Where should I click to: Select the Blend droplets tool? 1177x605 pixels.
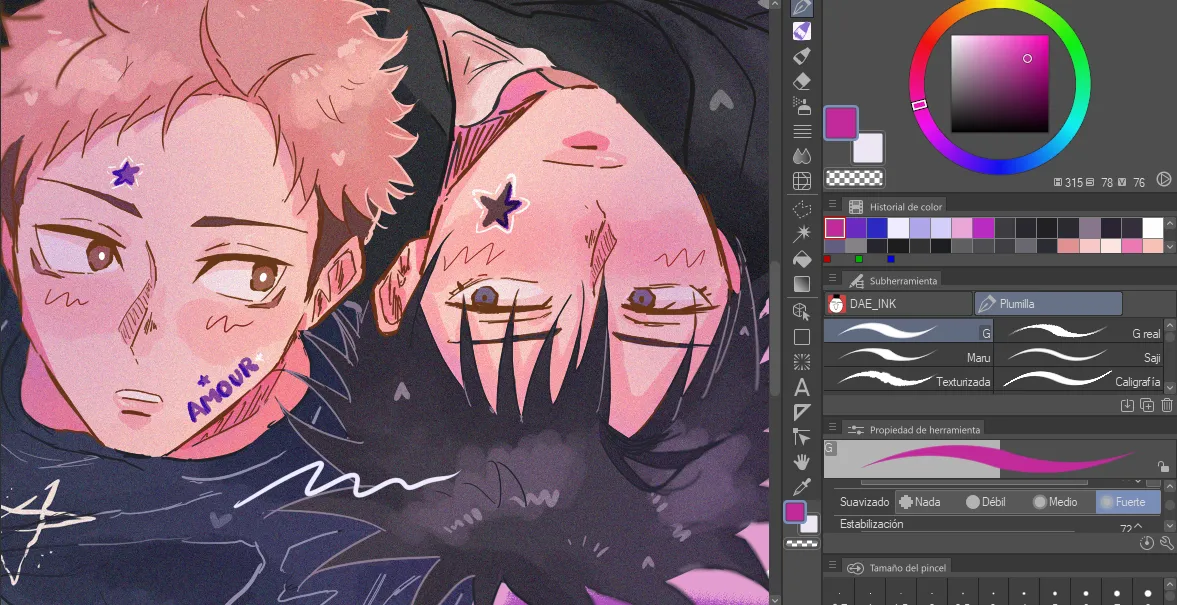point(802,156)
